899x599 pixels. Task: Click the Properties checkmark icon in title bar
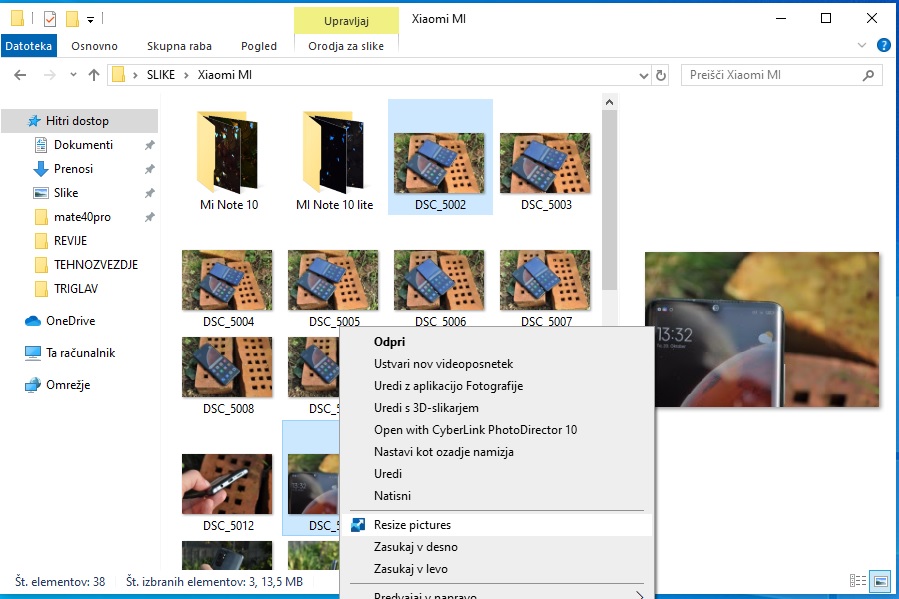click(x=50, y=18)
